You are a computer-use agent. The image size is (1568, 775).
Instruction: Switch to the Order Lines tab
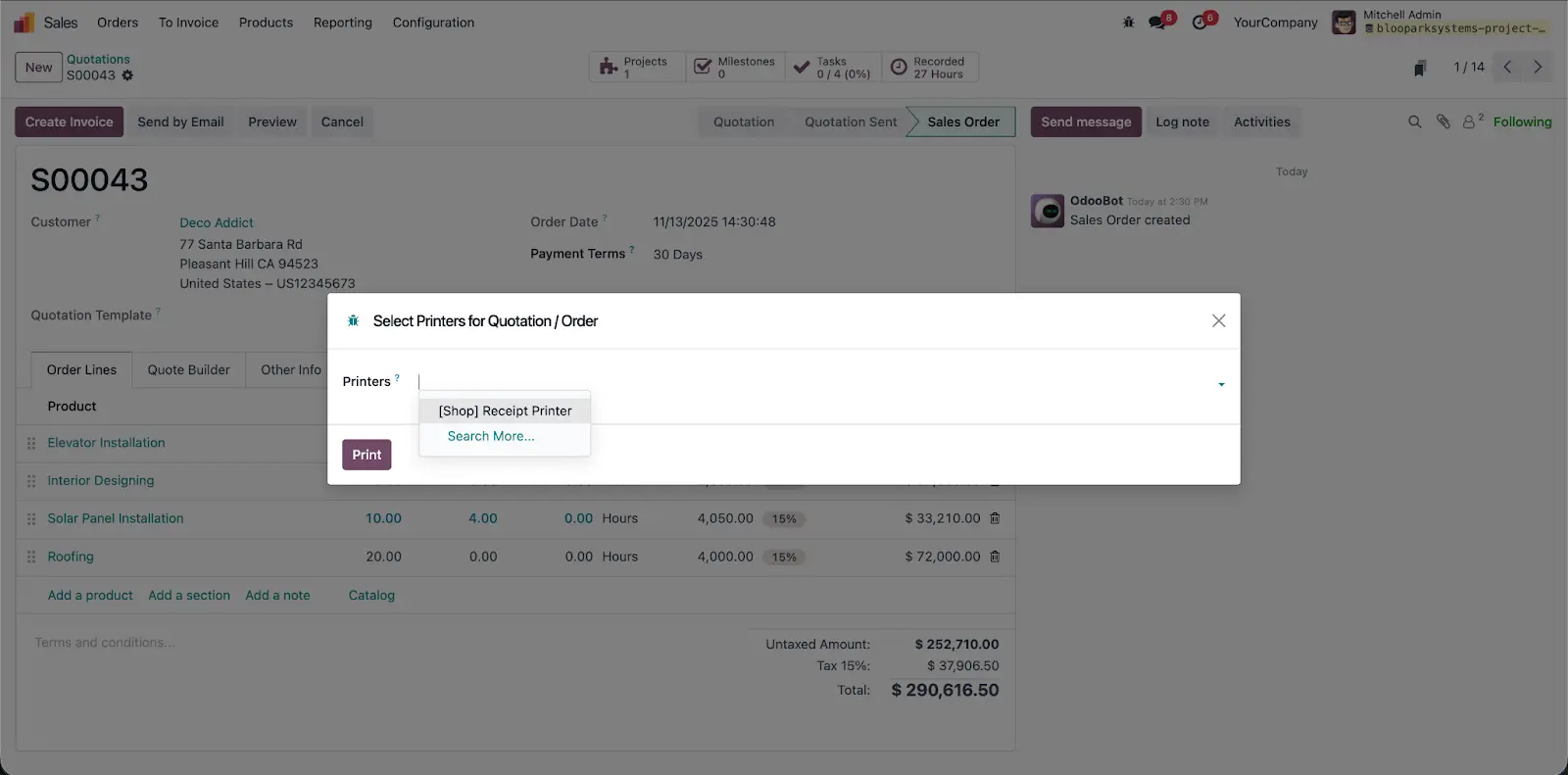pos(81,369)
